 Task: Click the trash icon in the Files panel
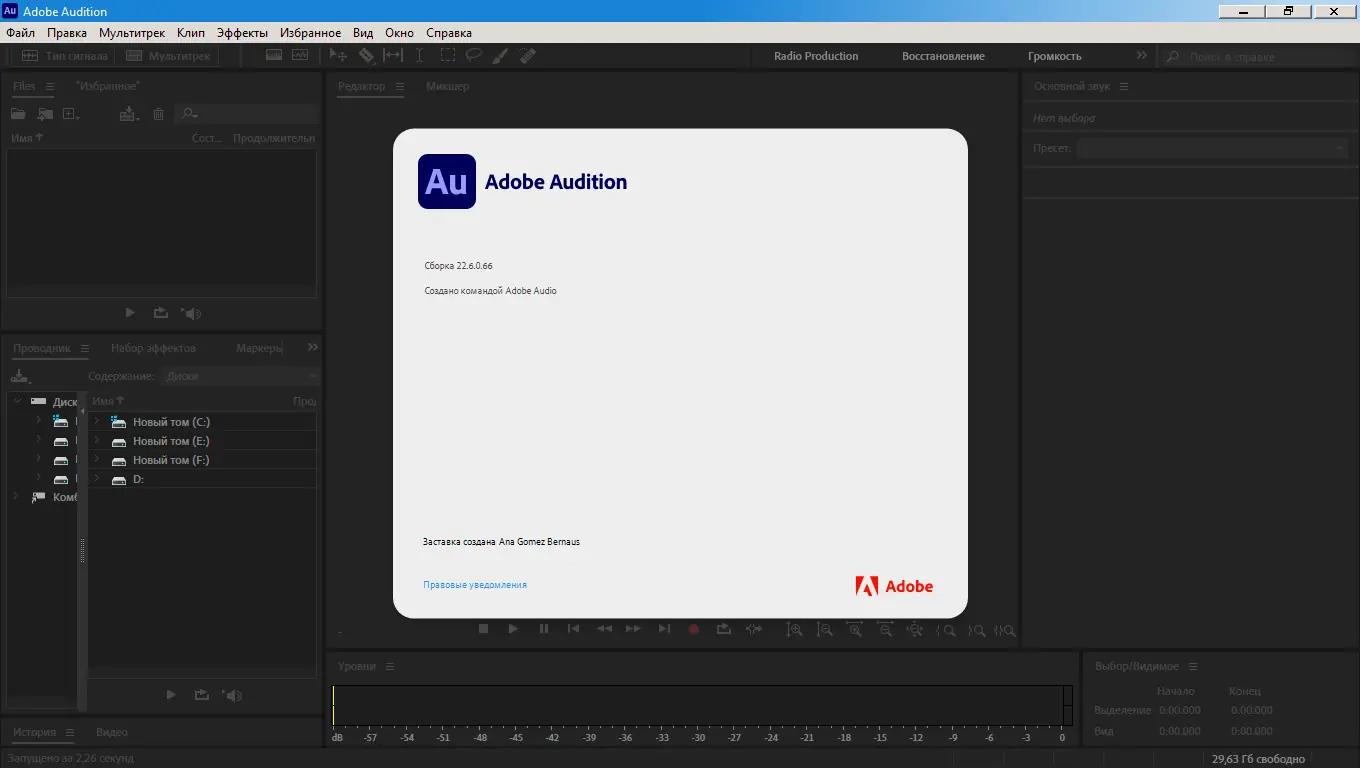point(158,114)
